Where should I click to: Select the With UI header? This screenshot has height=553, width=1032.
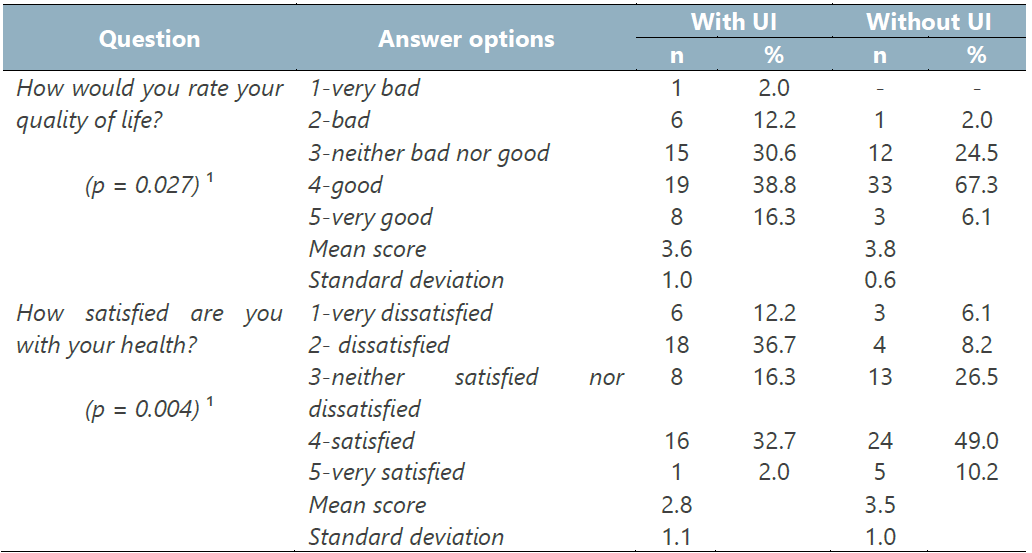point(736,22)
